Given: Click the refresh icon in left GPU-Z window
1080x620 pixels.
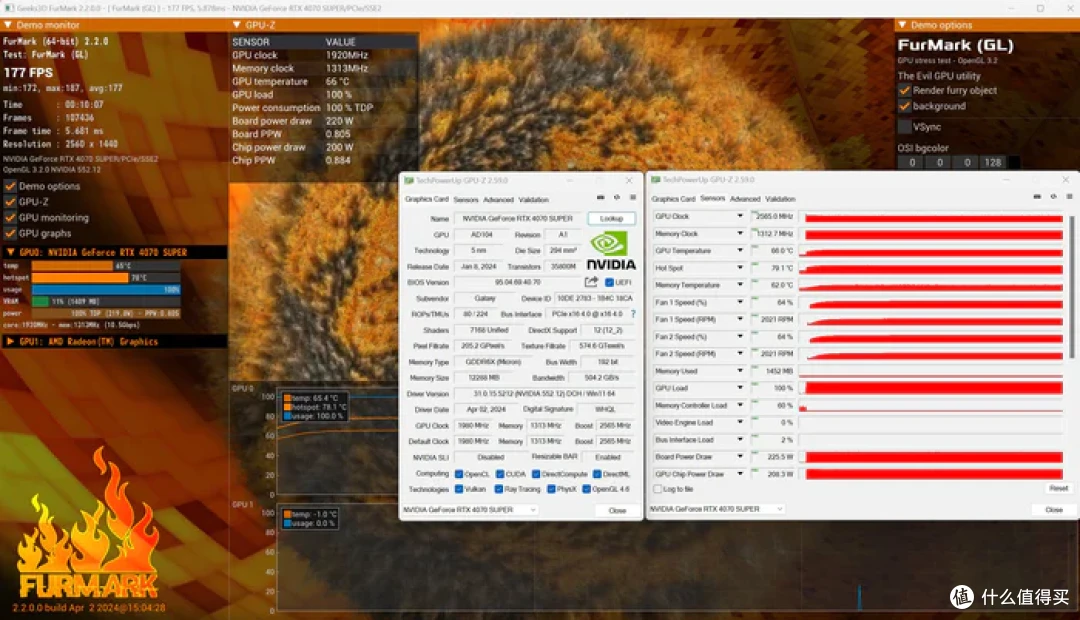Looking at the screenshot, I should click(617, 198).
